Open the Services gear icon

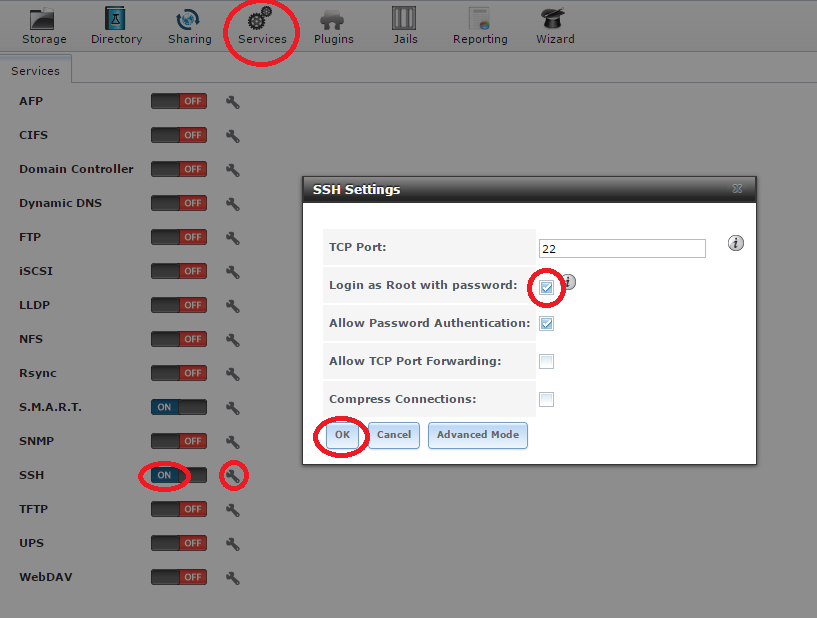(x=260, y=19)
